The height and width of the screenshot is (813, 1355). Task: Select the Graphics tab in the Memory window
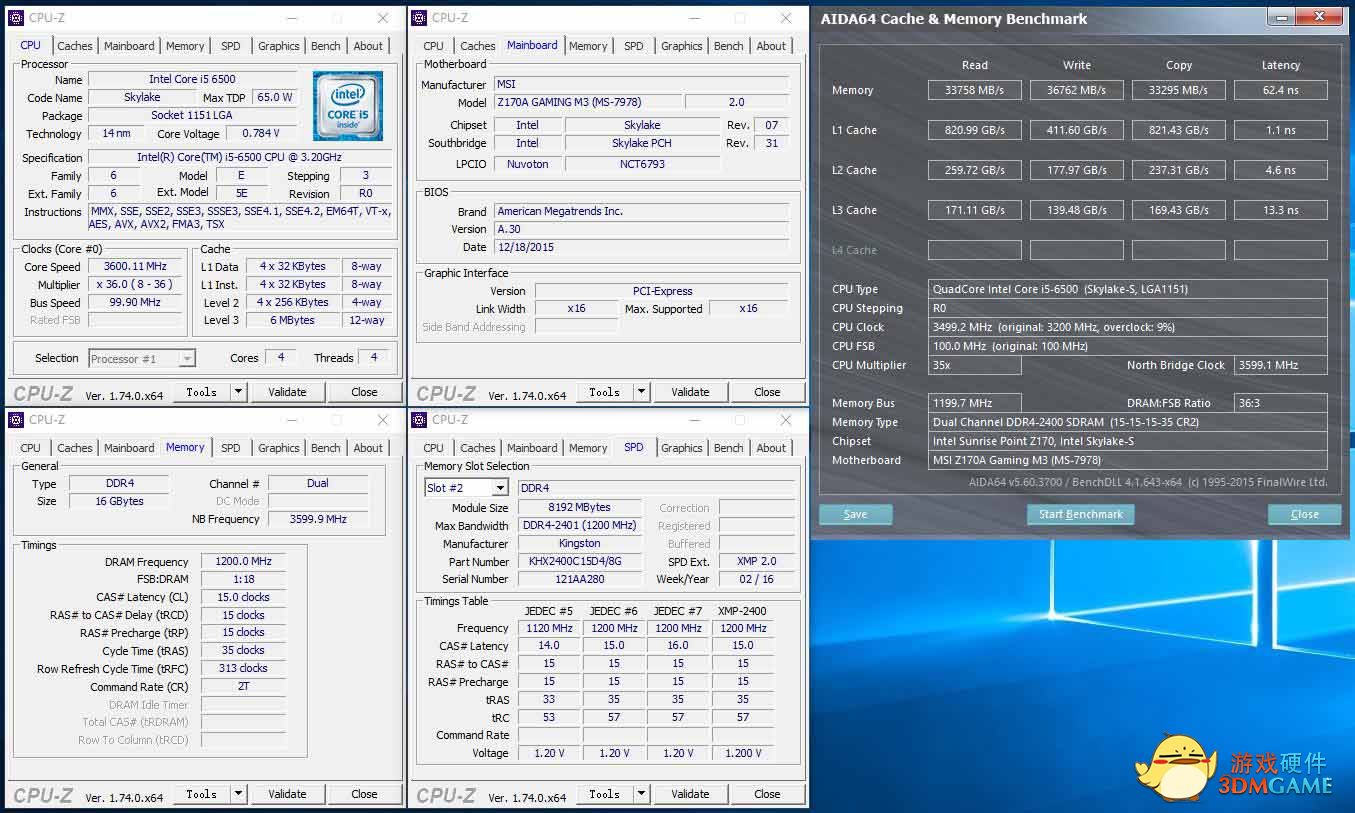pyautogui.click(x=278, y=448)
